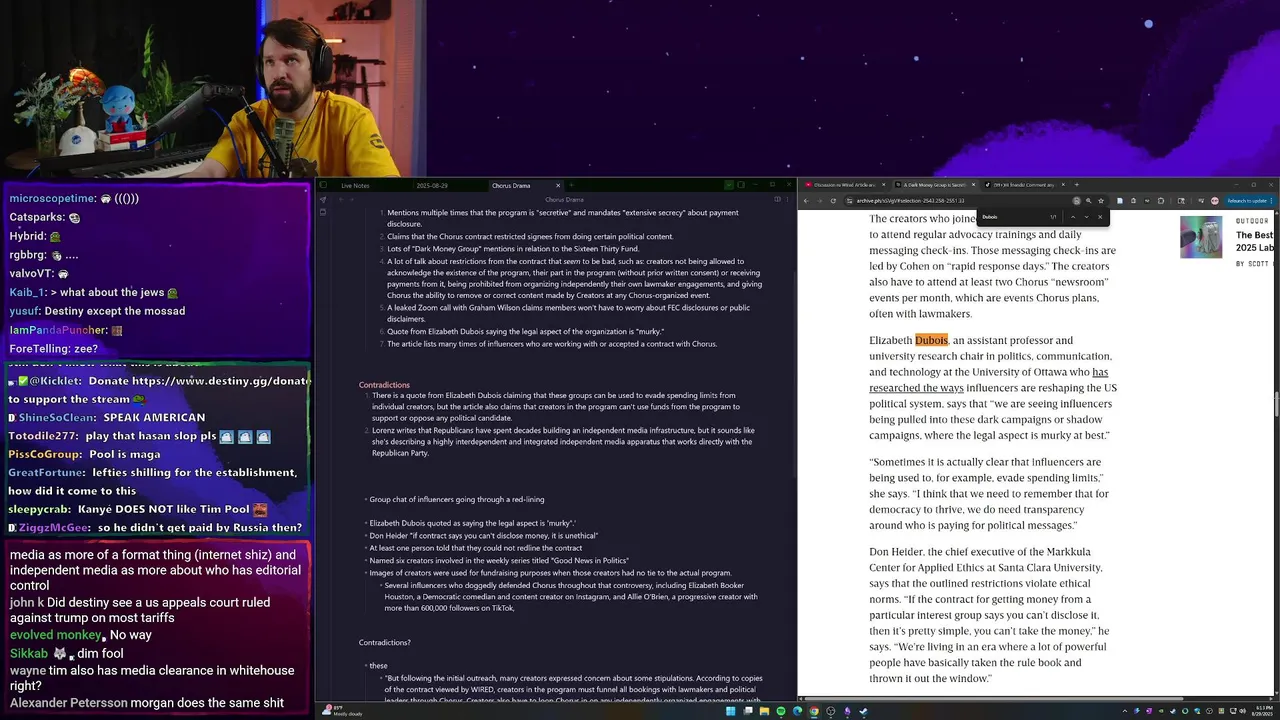Open the clock and date in taskbar
Viewport: 1280px width, 720px height.
click(x=1264, y=711)
